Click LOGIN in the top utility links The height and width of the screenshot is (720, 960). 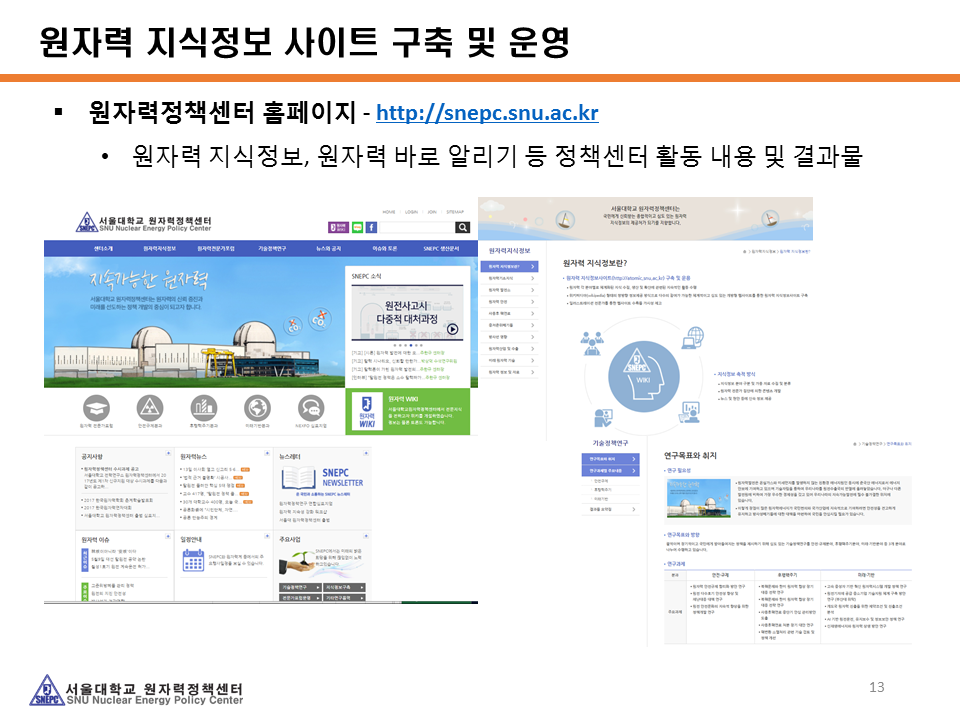(x=411, y=212)
